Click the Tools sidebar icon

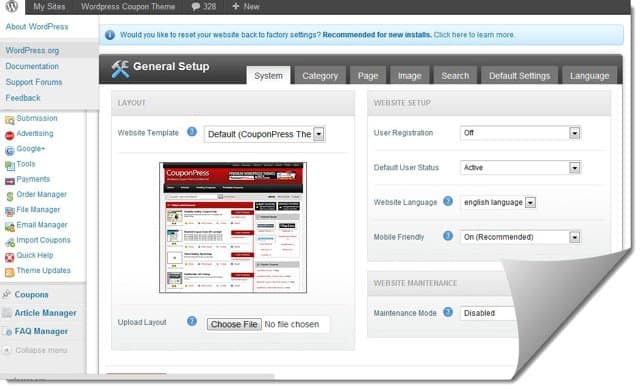tap(9, 166)
